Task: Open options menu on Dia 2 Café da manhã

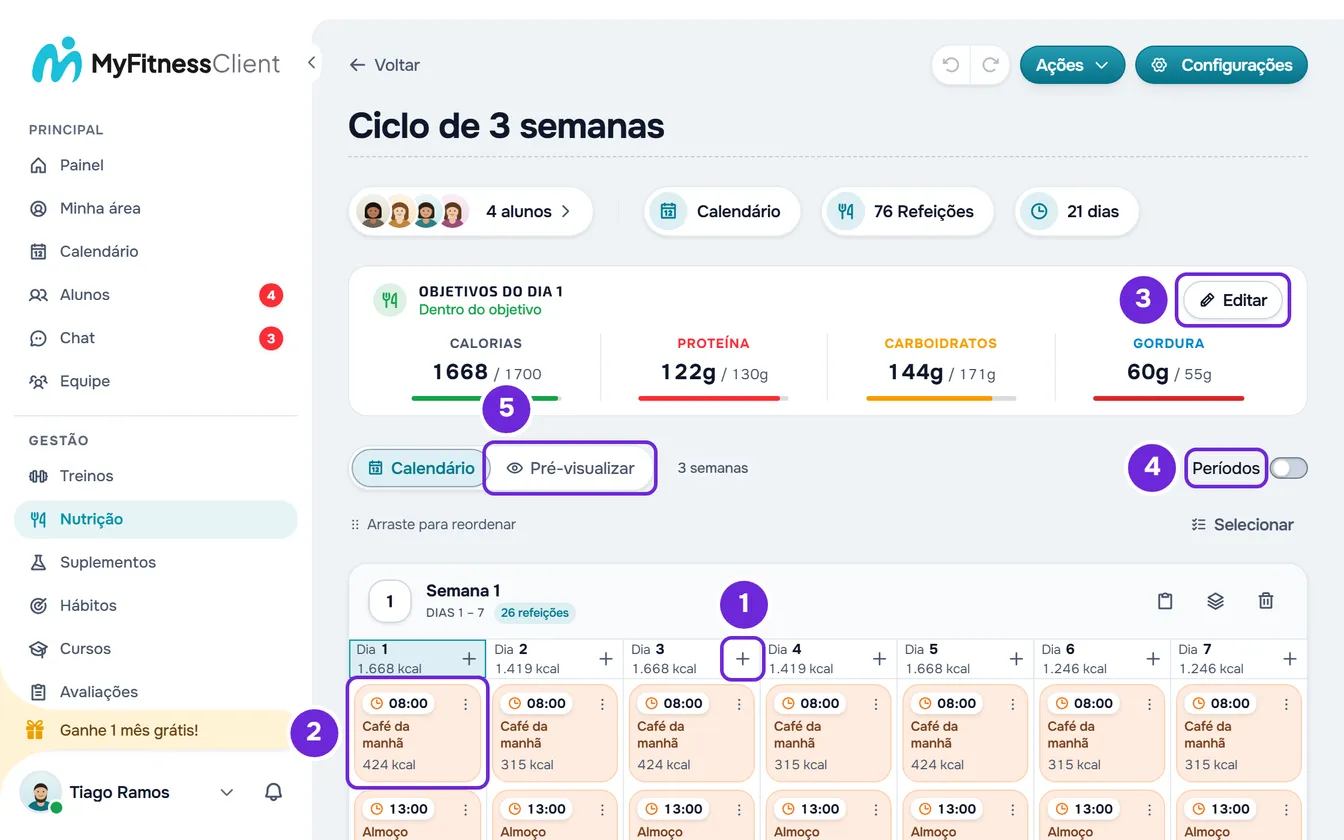Action: [602, 704]
